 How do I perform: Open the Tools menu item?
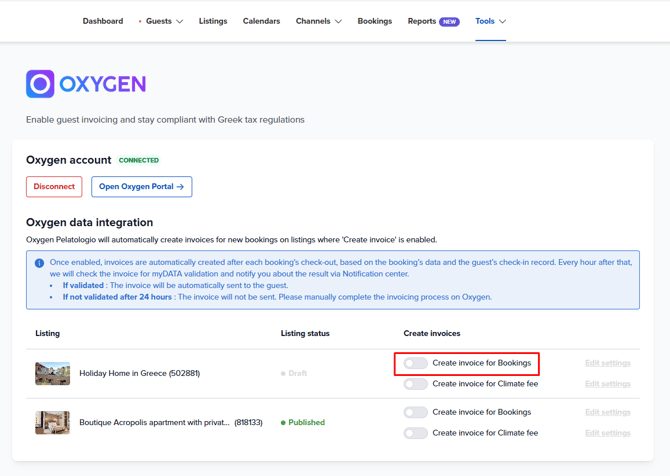coord(485,21)
